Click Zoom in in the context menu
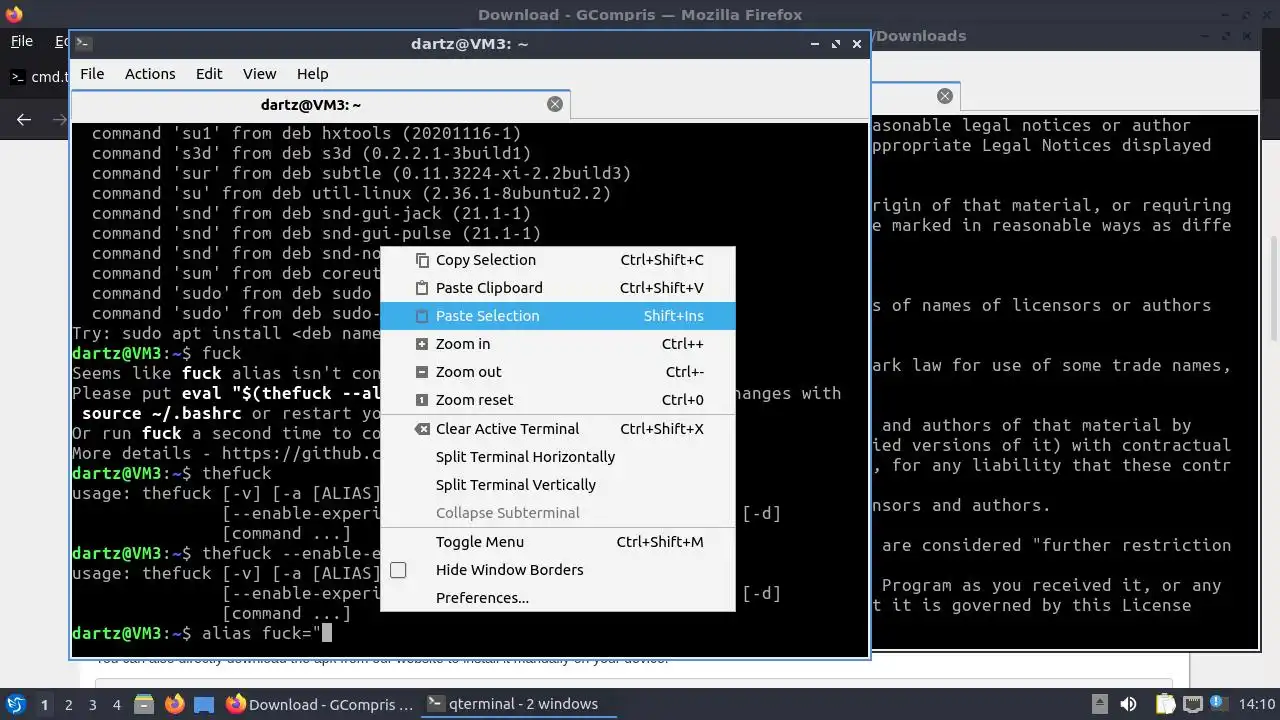Image resolution: width=1280 pixels, height=720 pixels. coord(557,343)
